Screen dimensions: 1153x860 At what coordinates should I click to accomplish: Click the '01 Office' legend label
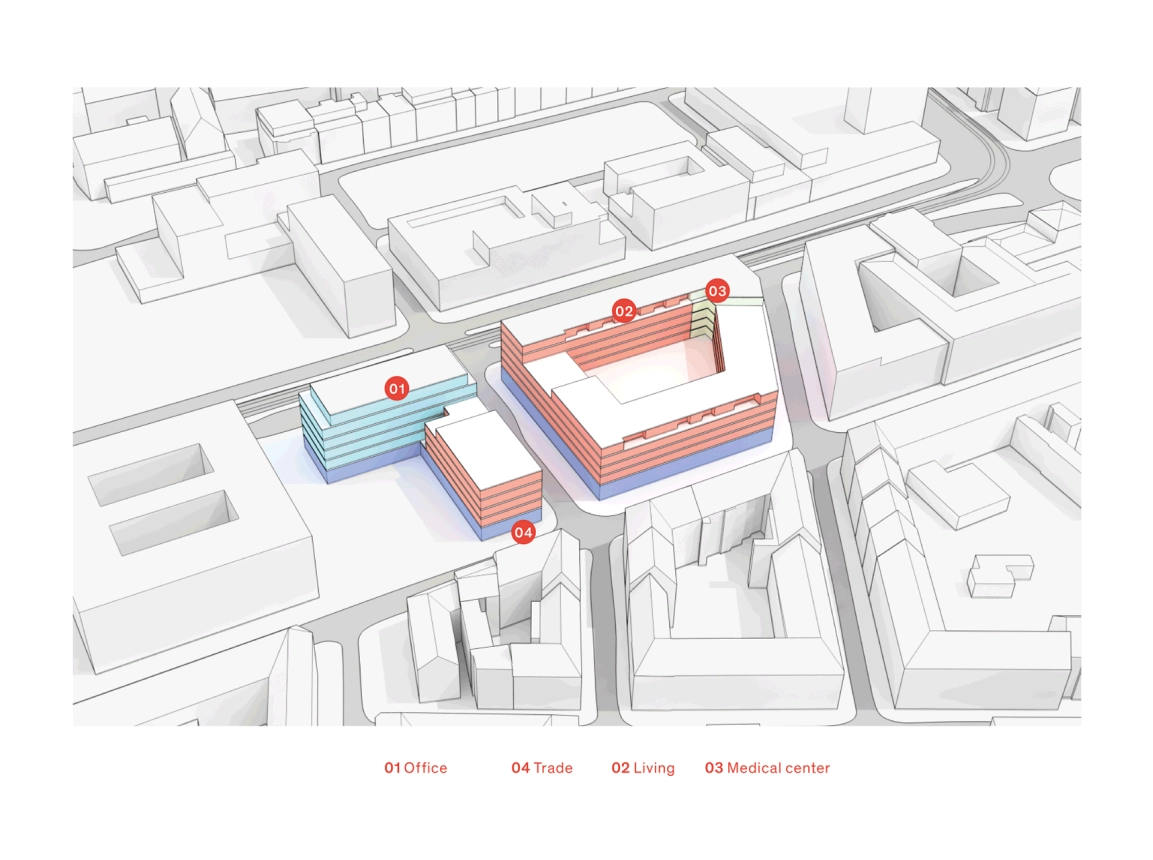coord(416,768)
